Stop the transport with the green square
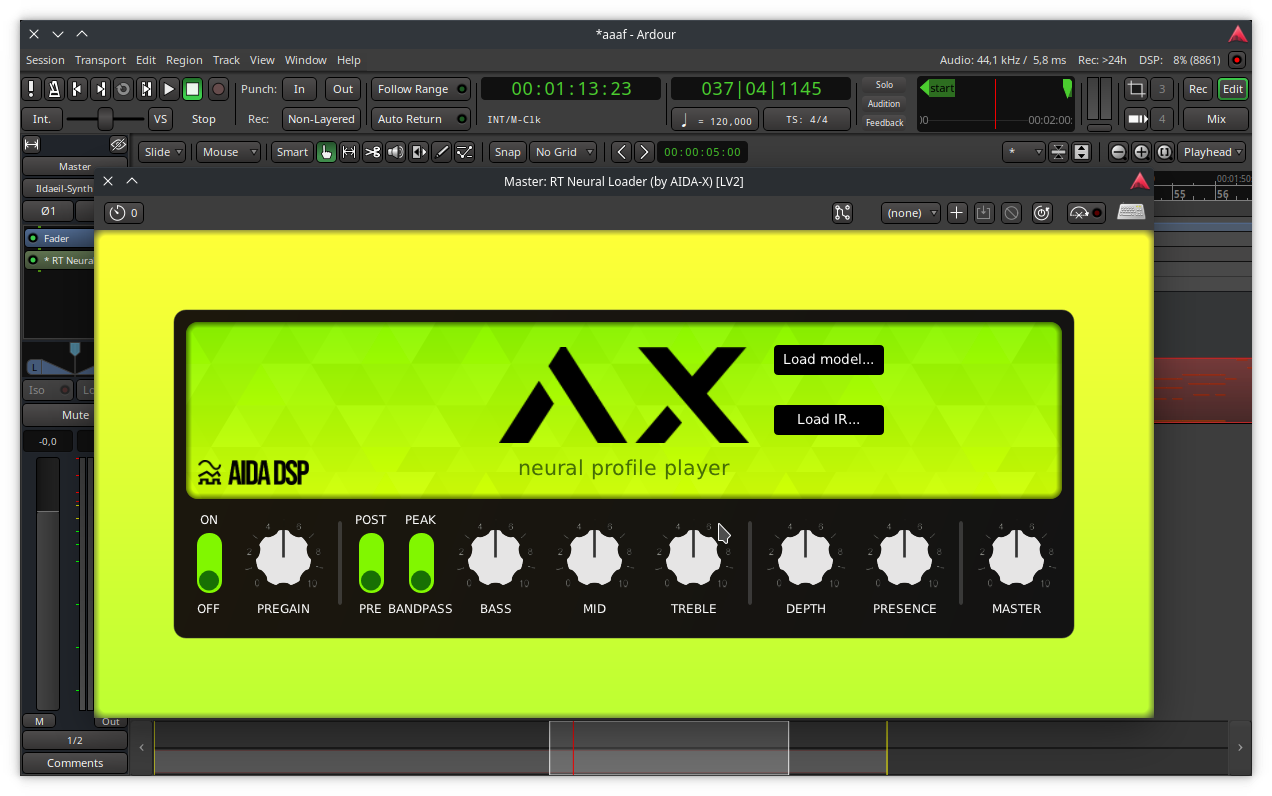Image resolution: width=1272 pixels, height=796 pixels. coord(192,89)
